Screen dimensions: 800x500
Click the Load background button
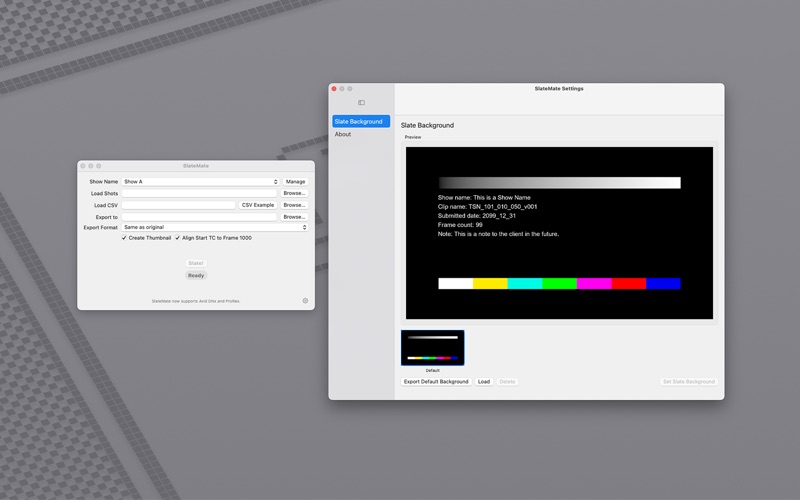(x=484, y=382)
